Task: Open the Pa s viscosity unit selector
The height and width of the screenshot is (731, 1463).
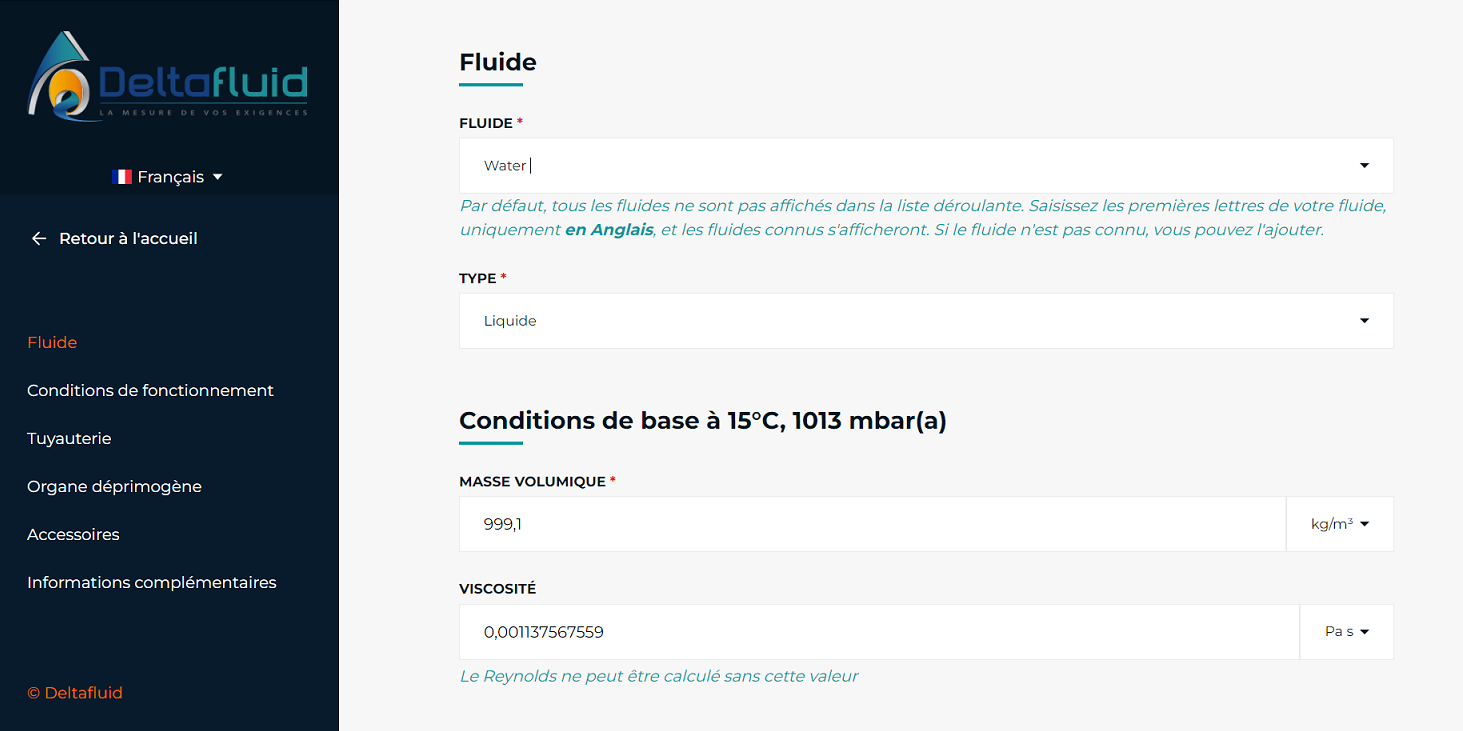Action: (x=1346, y=632)
